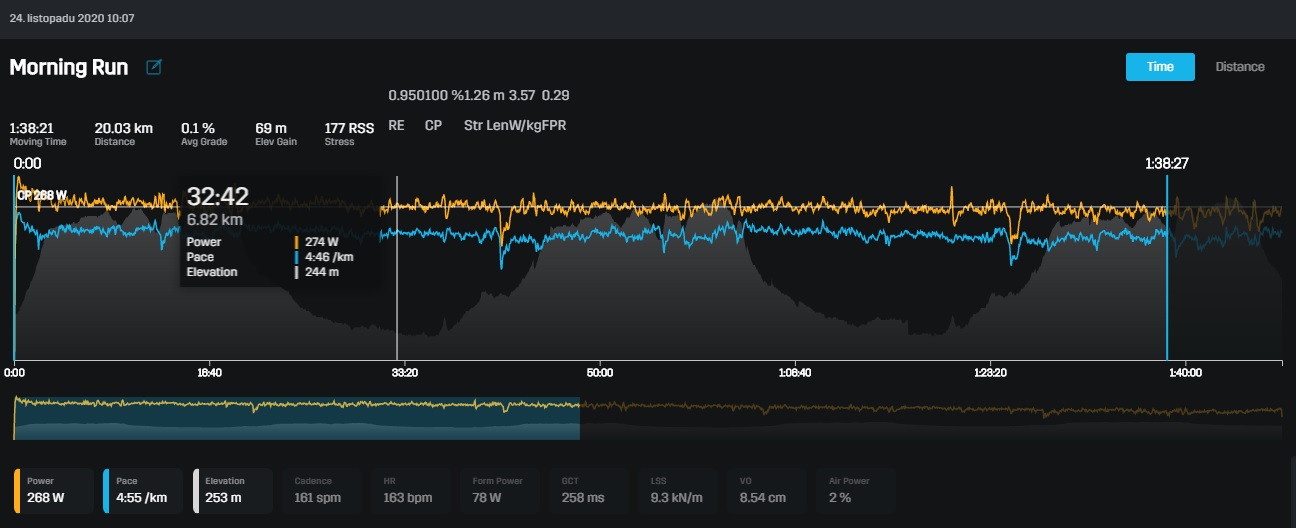Click the CP metric label
1296x528 pixels.
(x=433, y=126)
